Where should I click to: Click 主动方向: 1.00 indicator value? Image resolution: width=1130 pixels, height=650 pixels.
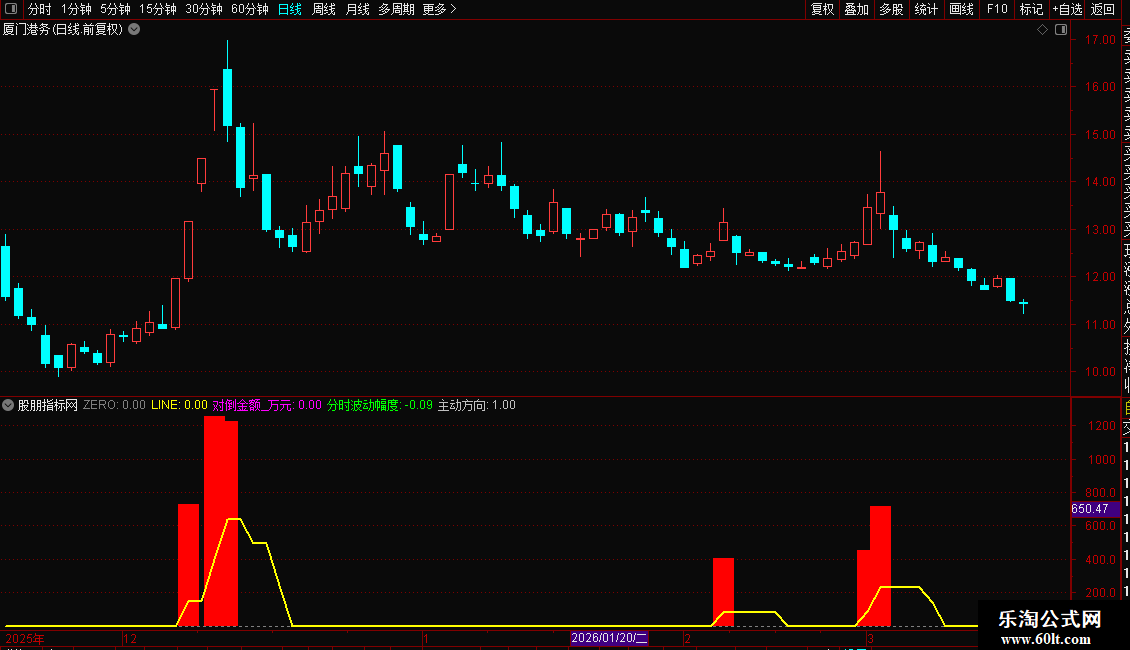point(477,405)
